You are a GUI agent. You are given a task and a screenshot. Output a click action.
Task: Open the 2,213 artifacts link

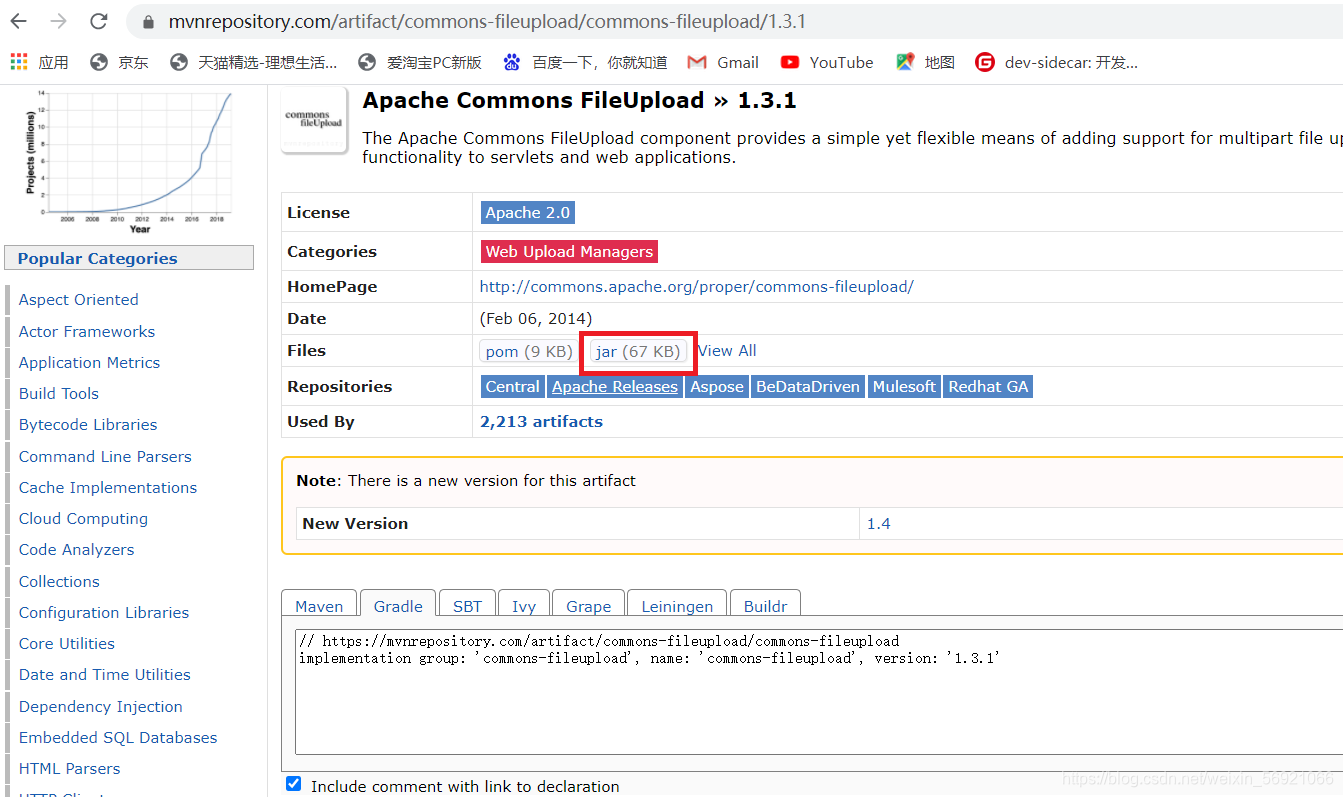541,421
